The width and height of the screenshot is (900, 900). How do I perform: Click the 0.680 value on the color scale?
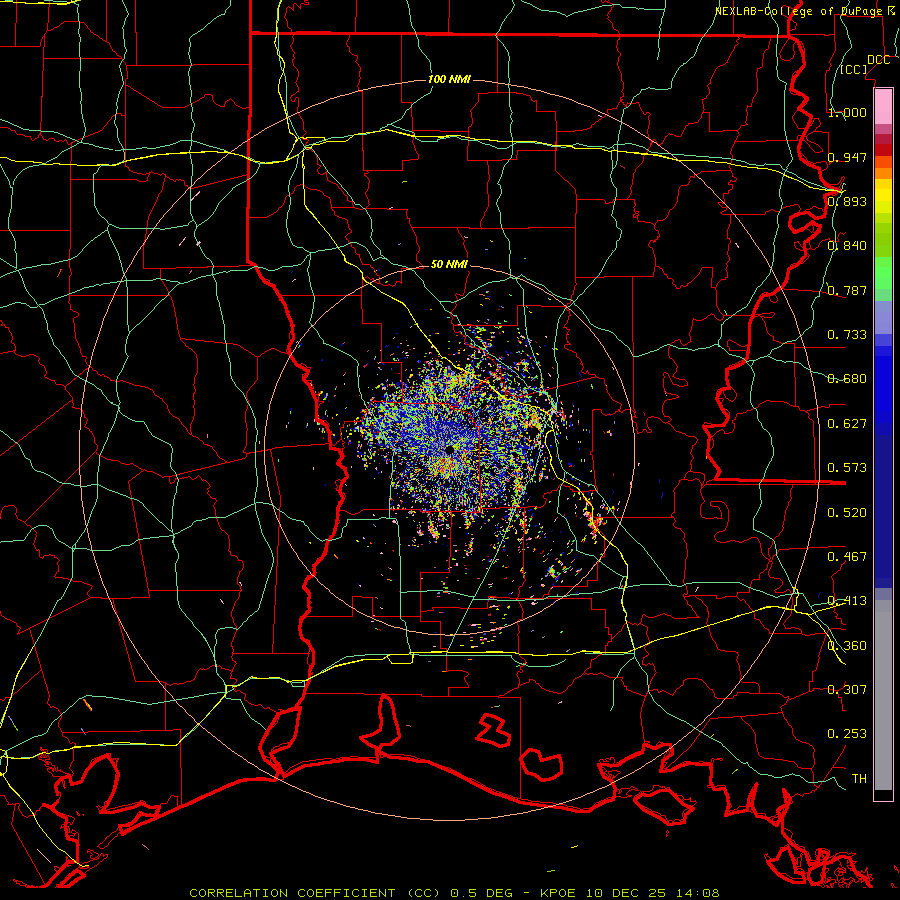point(847,379)
